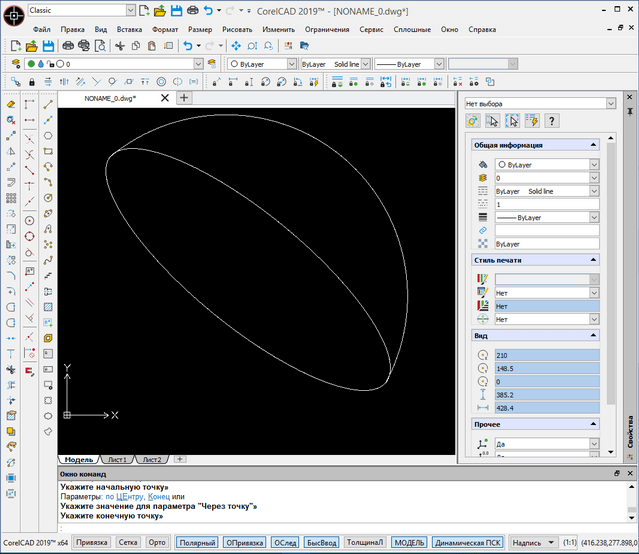Toggle the Привязка snap button
639x554 pixels.
click(92, 543)
